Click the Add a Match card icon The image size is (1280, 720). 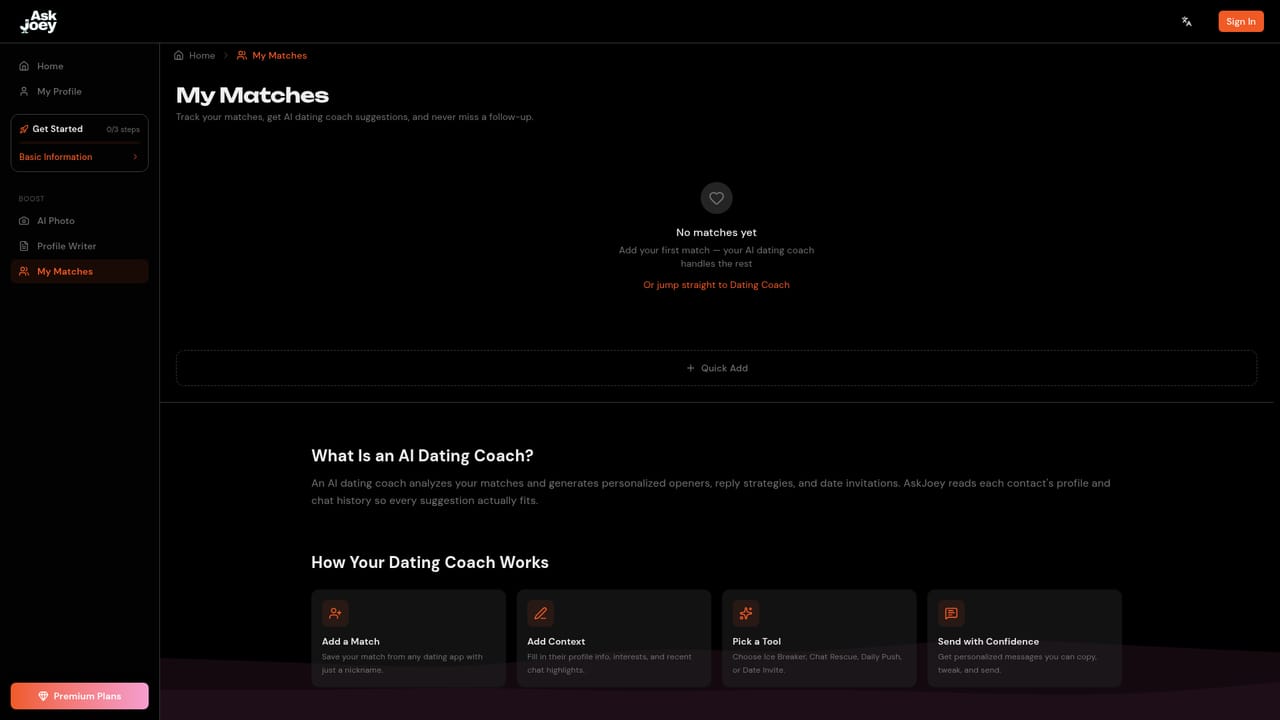pos(335,613)
